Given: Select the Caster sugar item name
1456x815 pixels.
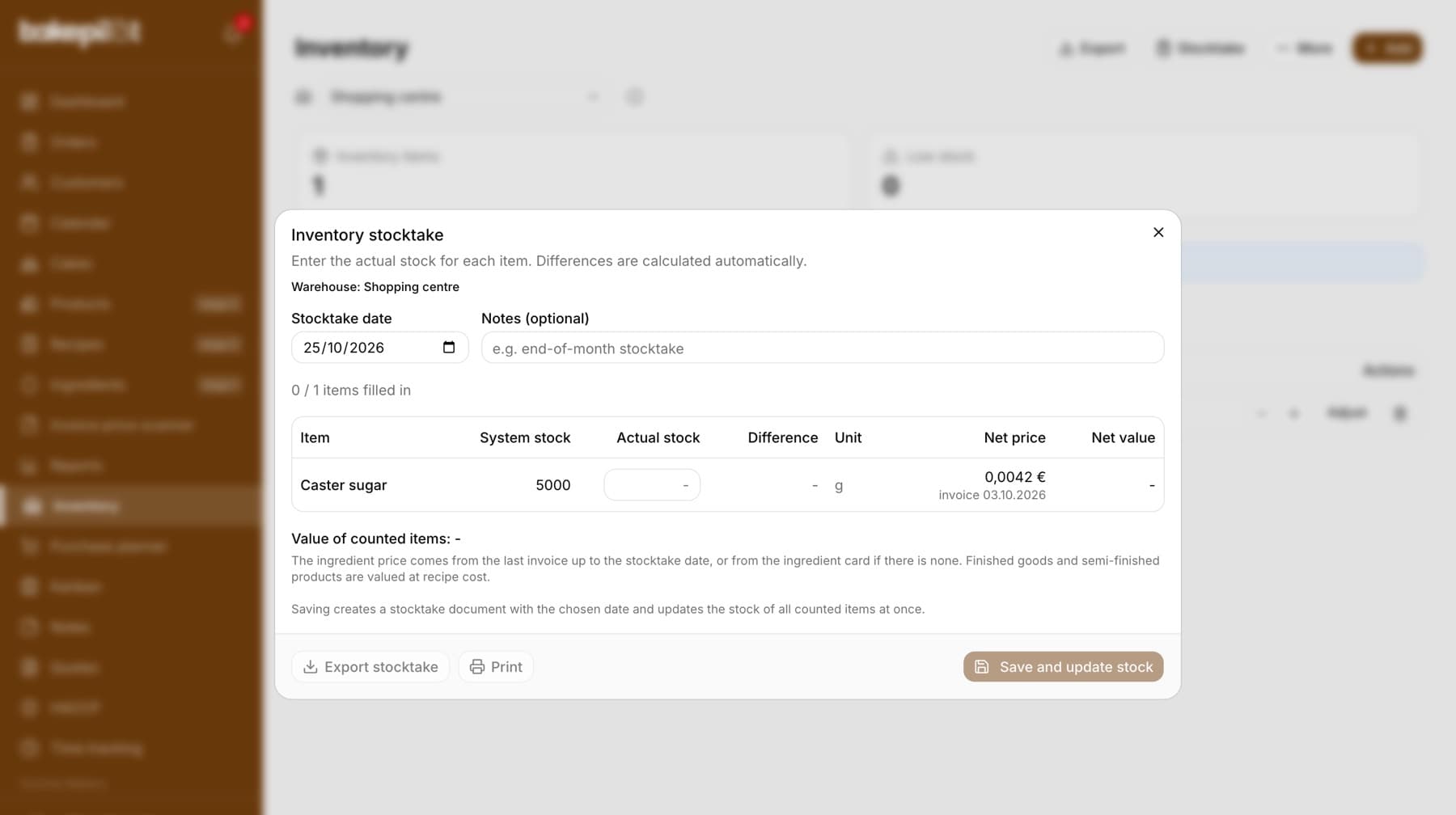Looking at the screenshot, I should 344,485.
